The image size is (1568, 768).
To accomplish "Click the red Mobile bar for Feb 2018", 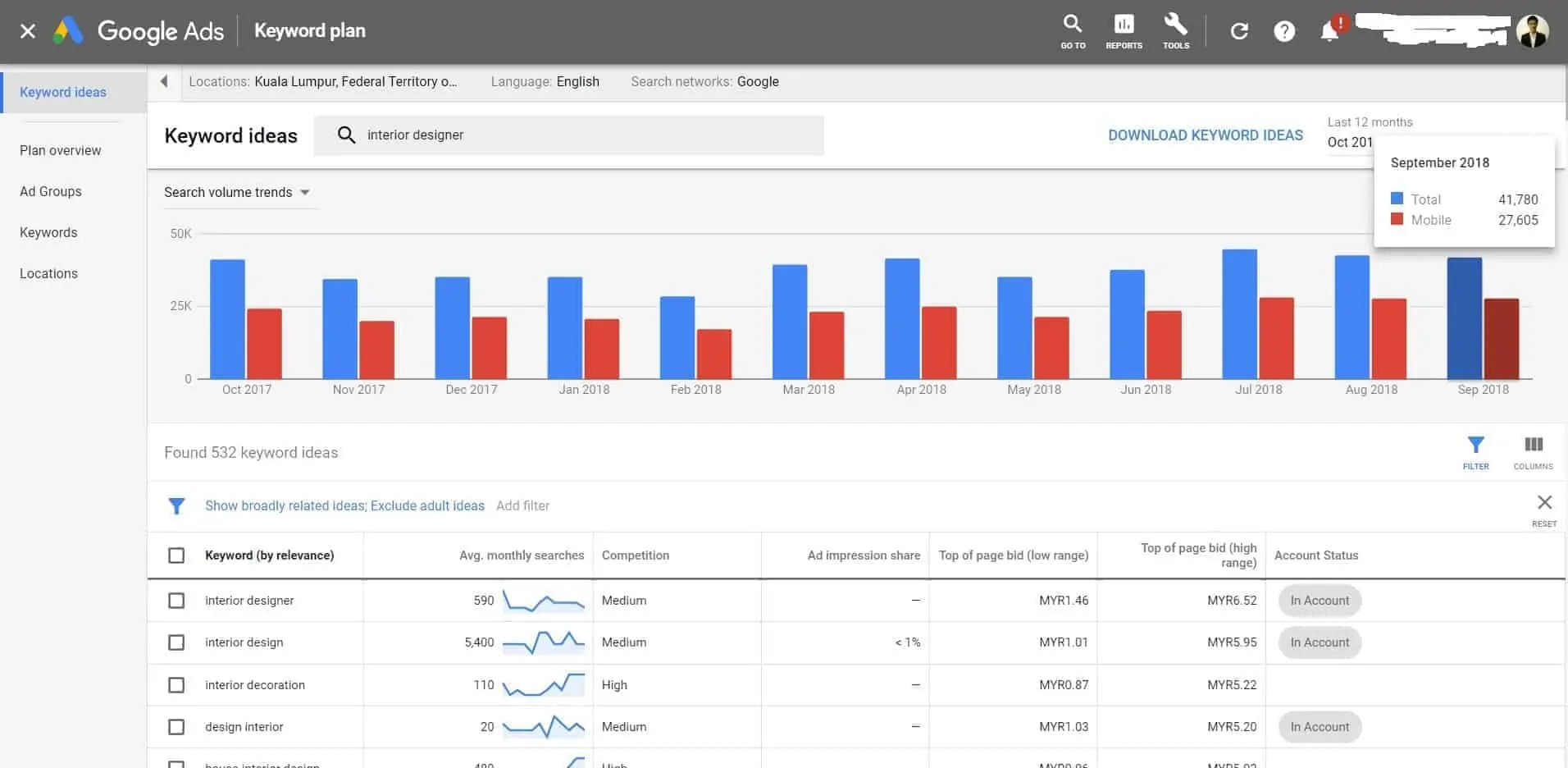I will click(713, 354).
